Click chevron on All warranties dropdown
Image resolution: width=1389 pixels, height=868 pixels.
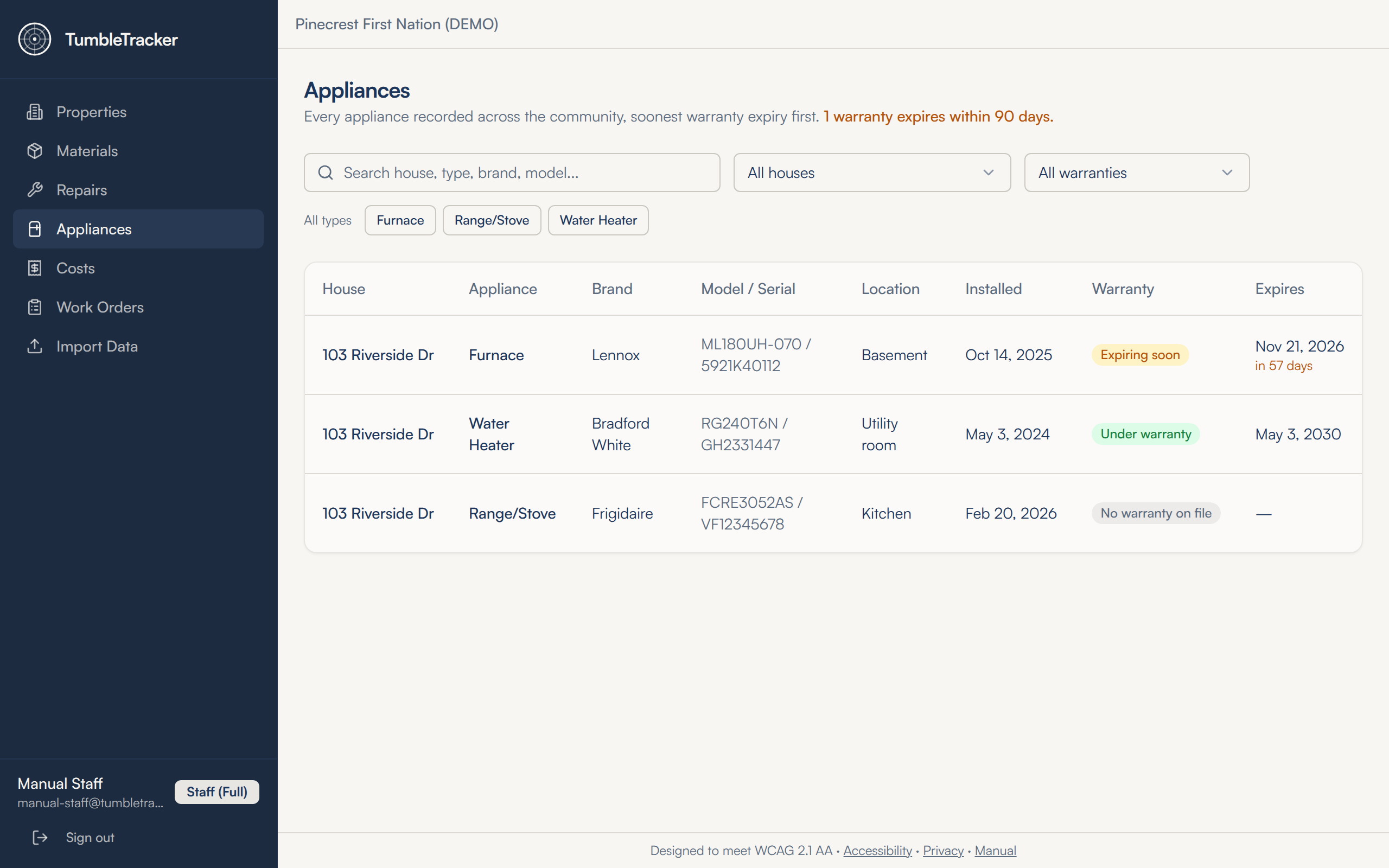[1227, 172]
